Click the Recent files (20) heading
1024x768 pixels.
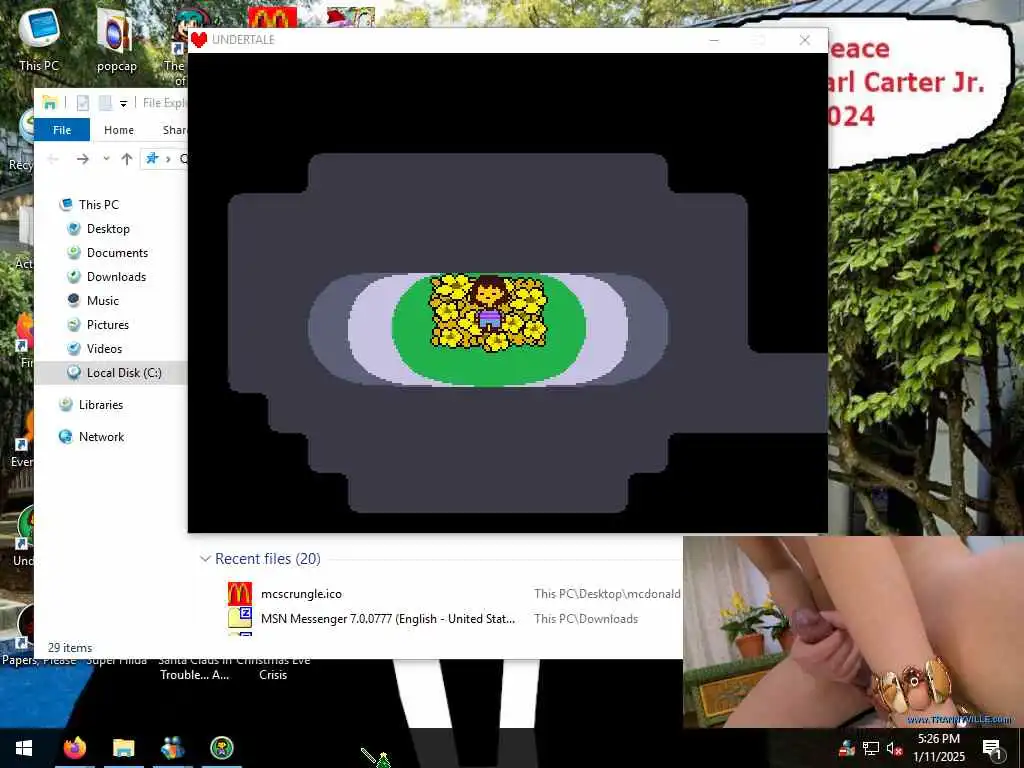click(x=268, y=559)
